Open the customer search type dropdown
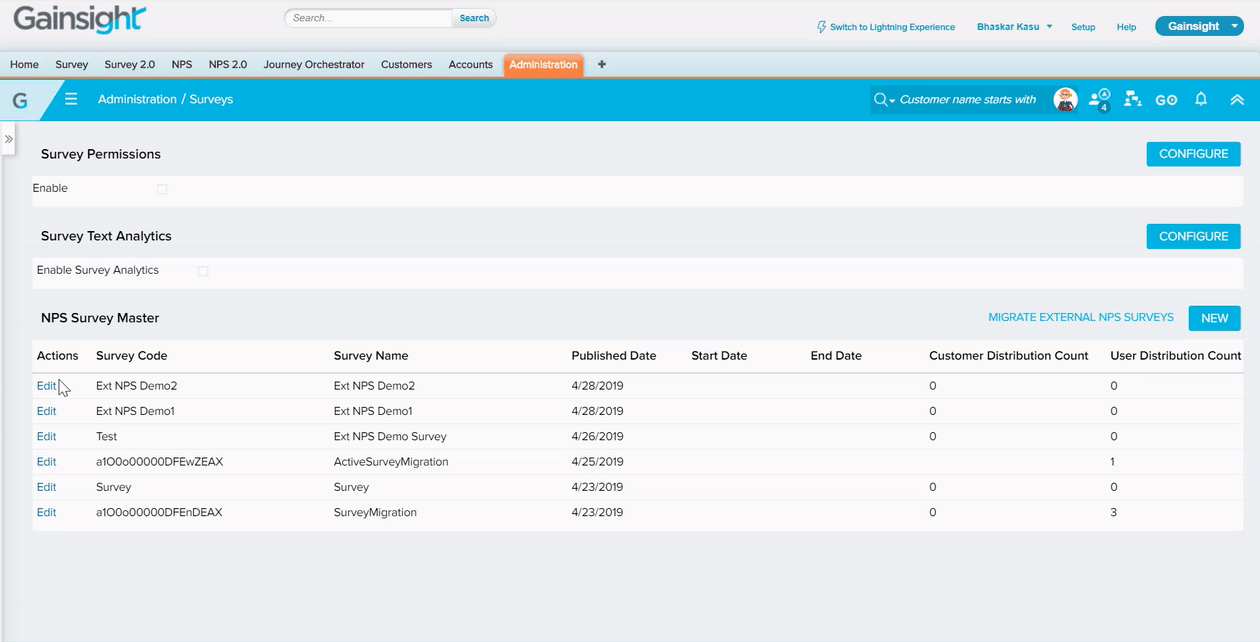Image resolution: width=1260 pixels, height=642 pixels. coord(885,100)
